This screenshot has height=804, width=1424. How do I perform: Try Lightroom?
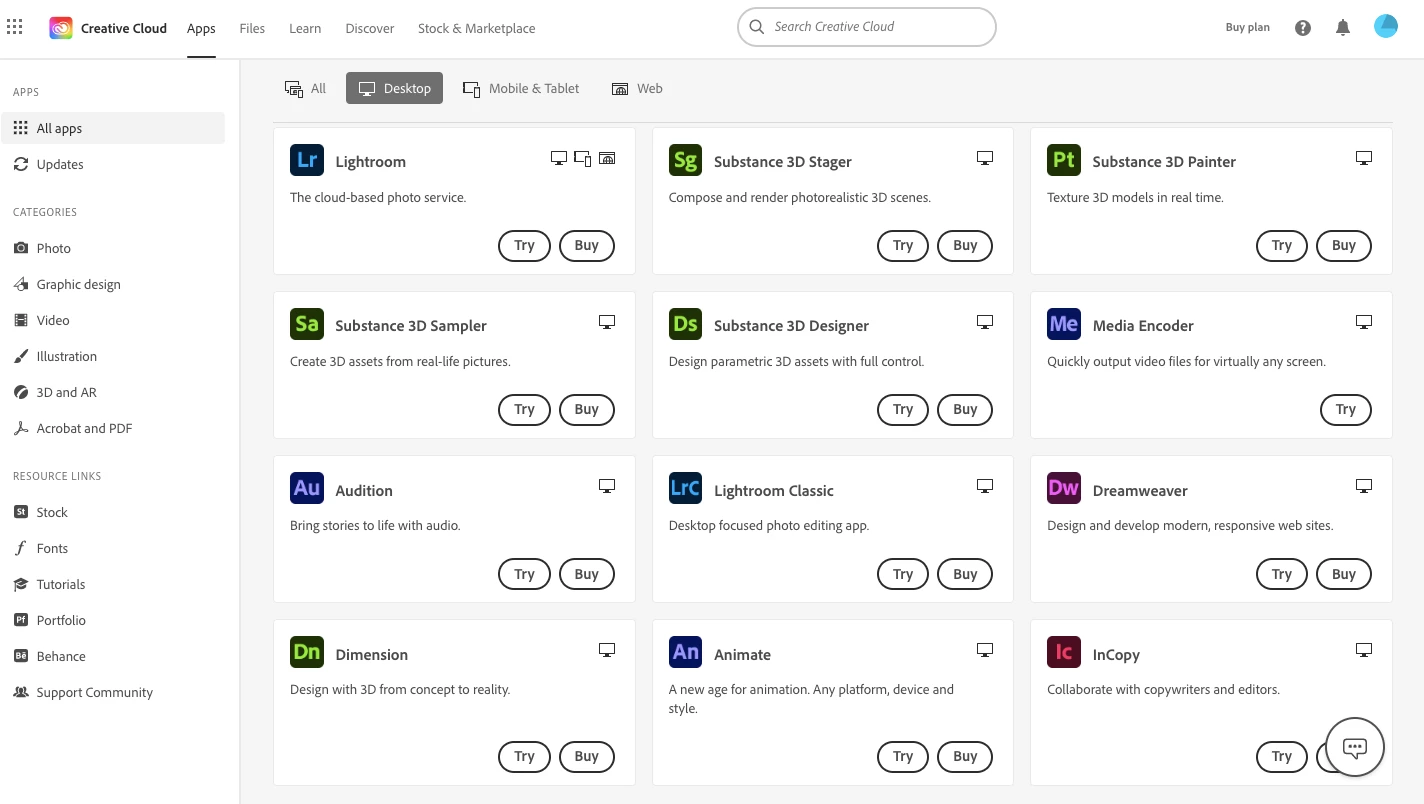(x=524, y=245)
